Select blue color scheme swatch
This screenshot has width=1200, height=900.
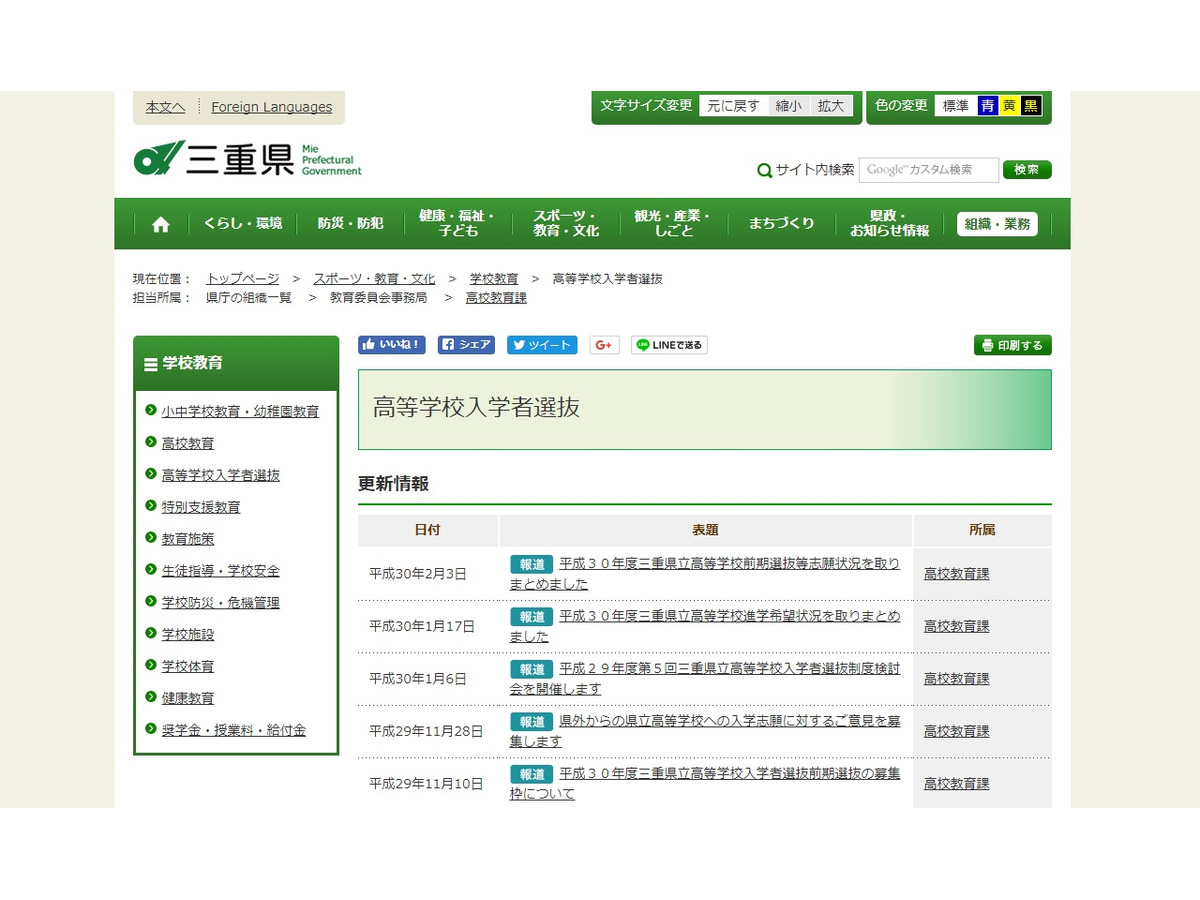[x=987, y=106]
